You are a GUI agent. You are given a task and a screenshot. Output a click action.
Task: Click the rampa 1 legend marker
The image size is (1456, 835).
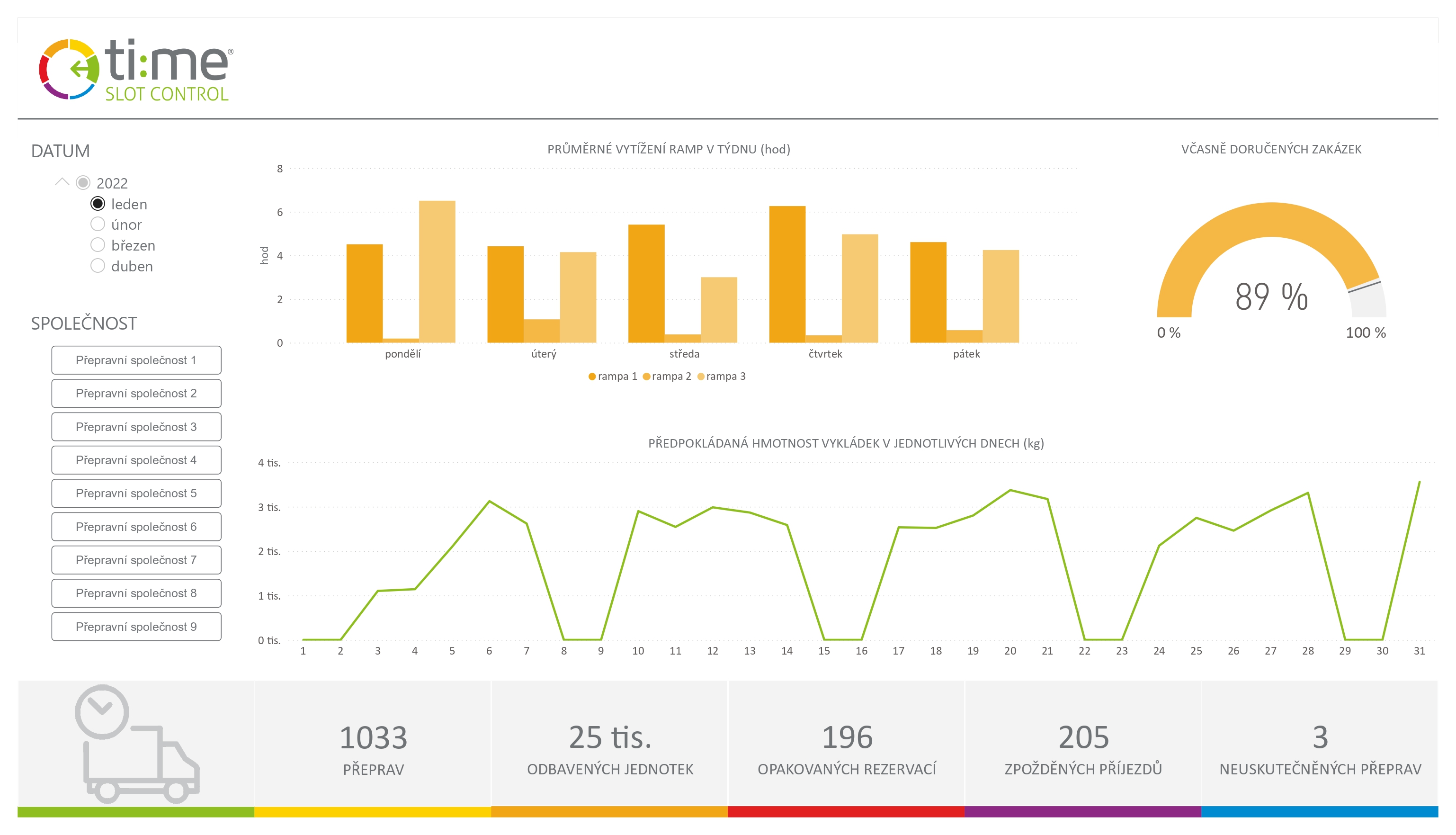point(592,377)
